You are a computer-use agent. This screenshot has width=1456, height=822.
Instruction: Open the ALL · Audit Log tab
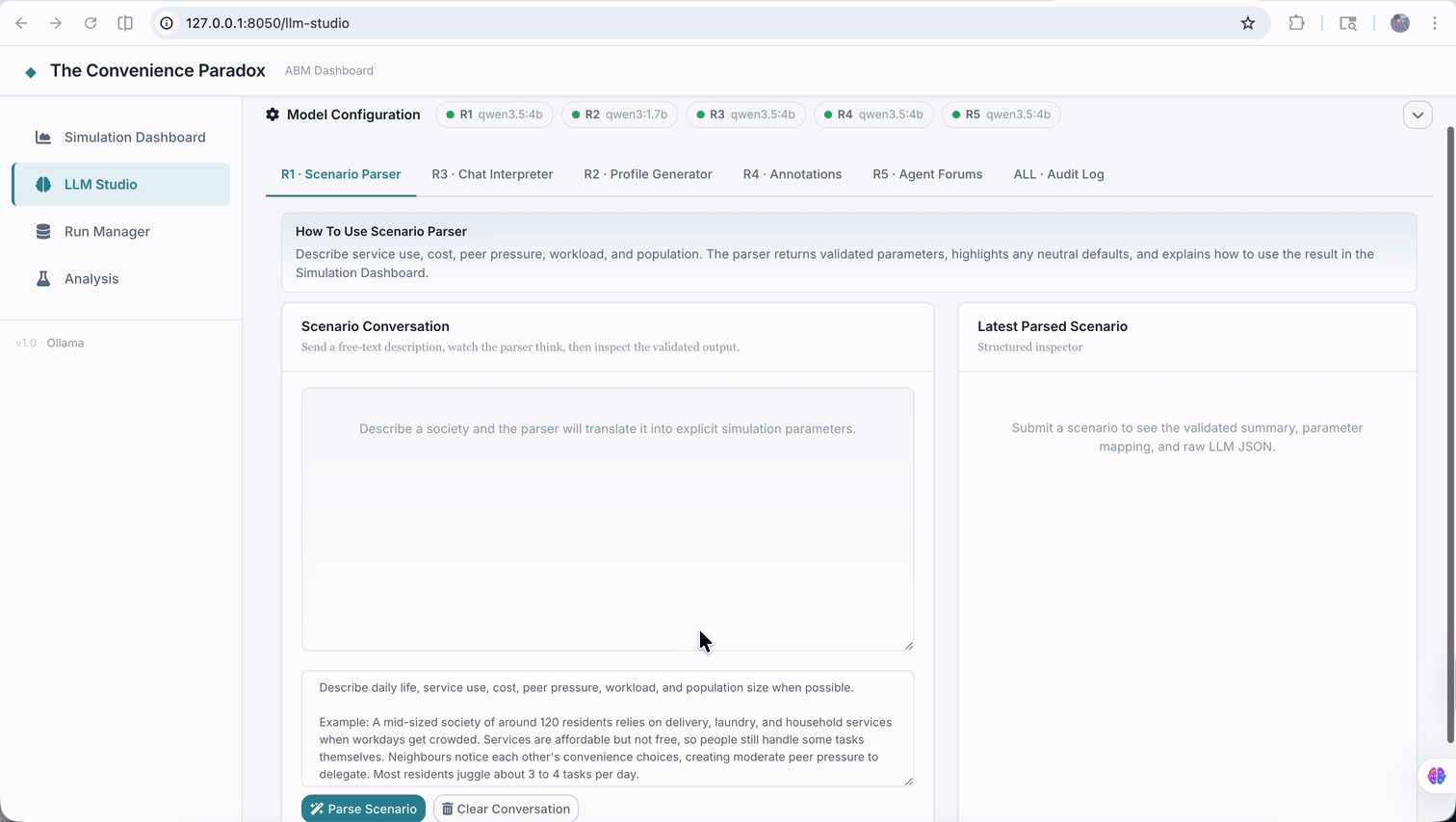pyautogui.click(x=1058, y=174)
